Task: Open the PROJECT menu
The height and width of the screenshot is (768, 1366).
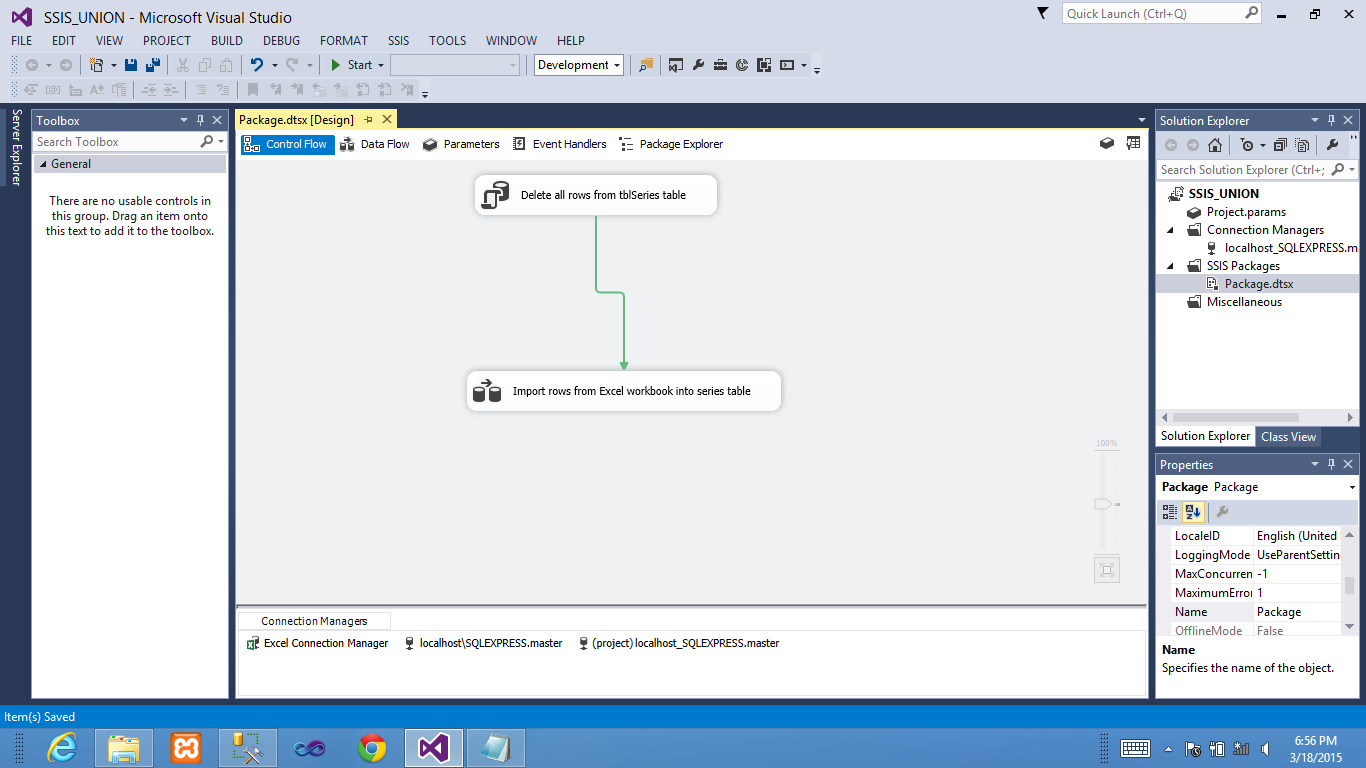Action: click(x=167, y=41)
